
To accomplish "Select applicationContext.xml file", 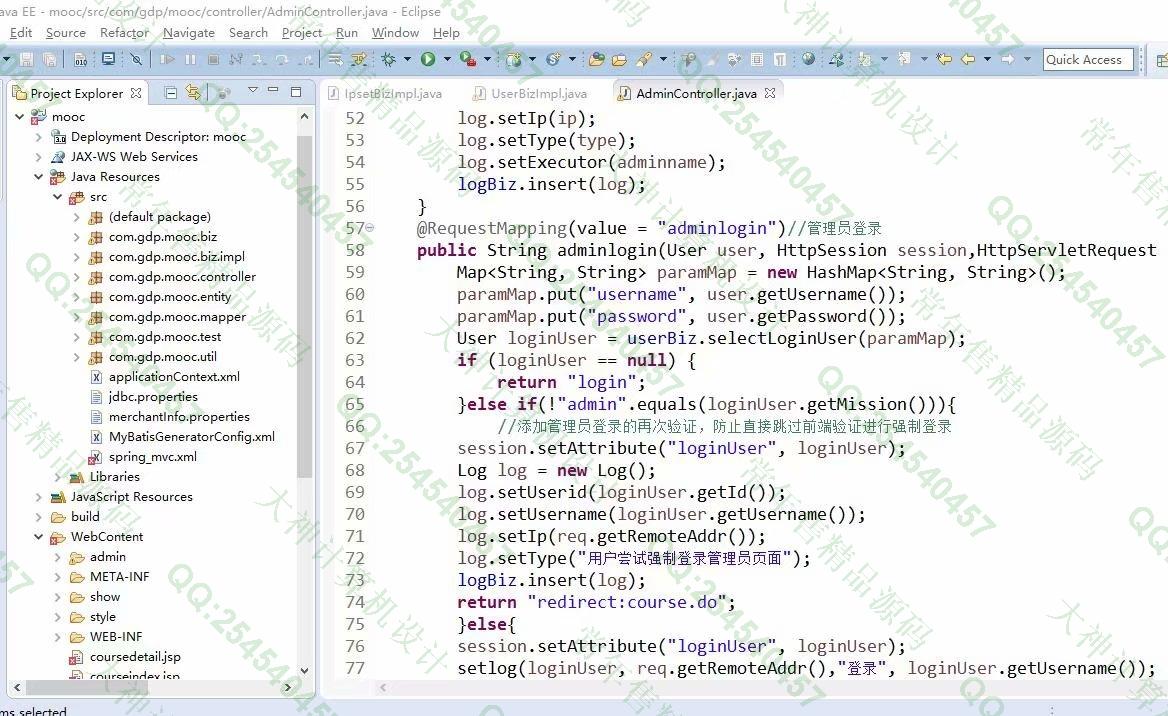I will click(174, 377).
